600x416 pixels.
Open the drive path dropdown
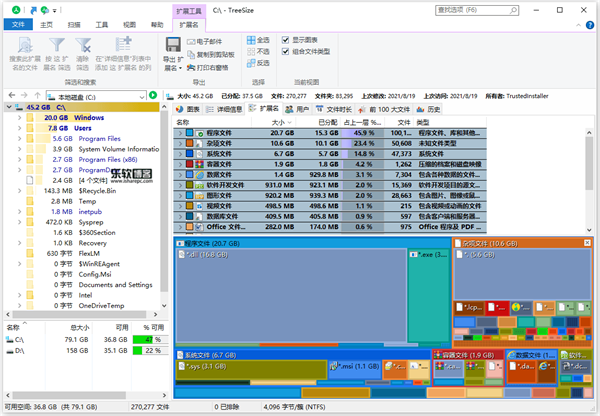pyautogui.click(x=142, y=95)
